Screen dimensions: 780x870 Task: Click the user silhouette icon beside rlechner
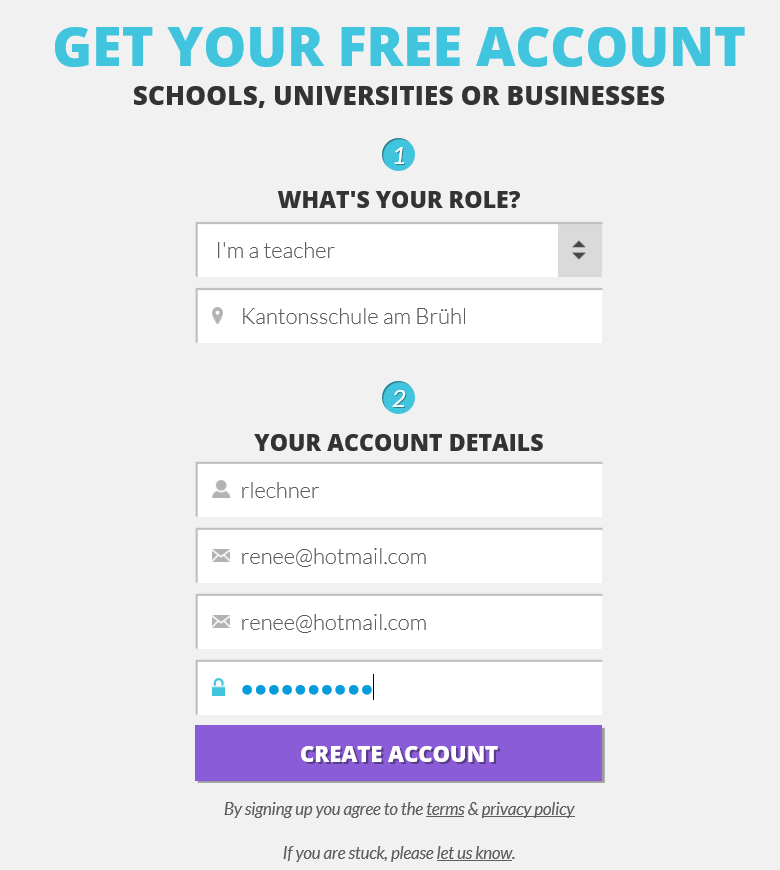221,490
